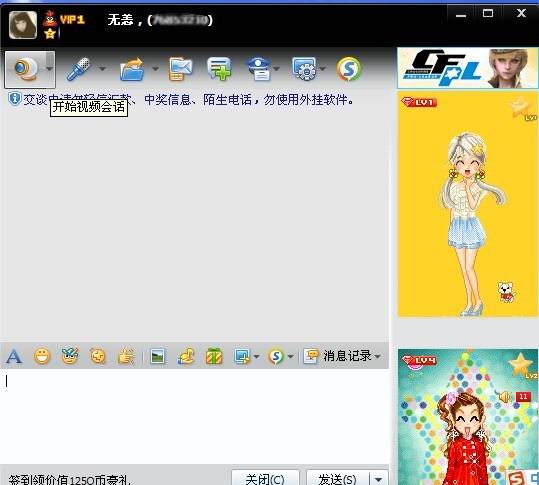Open send options arrow next to 发送
Image resolution: width=539 pixels, height=485 pixels.
click(x=378, y=478)
